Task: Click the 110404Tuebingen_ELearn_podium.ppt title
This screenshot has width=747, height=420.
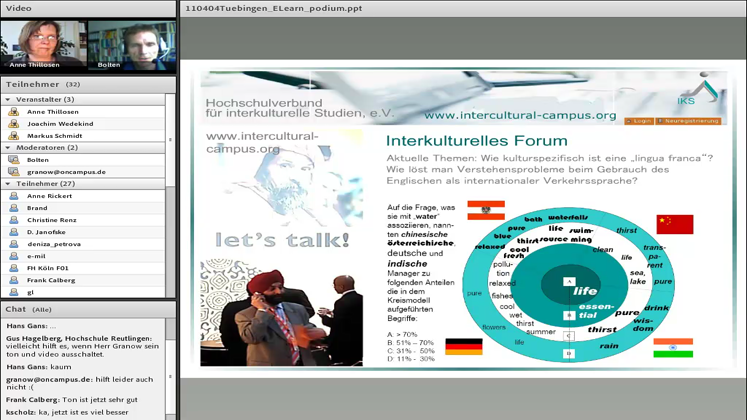Action: tap(273, 9)
